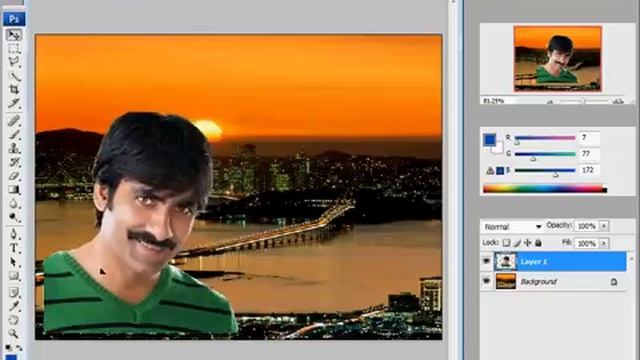Click the G channel slider
640x360 pixels.
point(545,154)
